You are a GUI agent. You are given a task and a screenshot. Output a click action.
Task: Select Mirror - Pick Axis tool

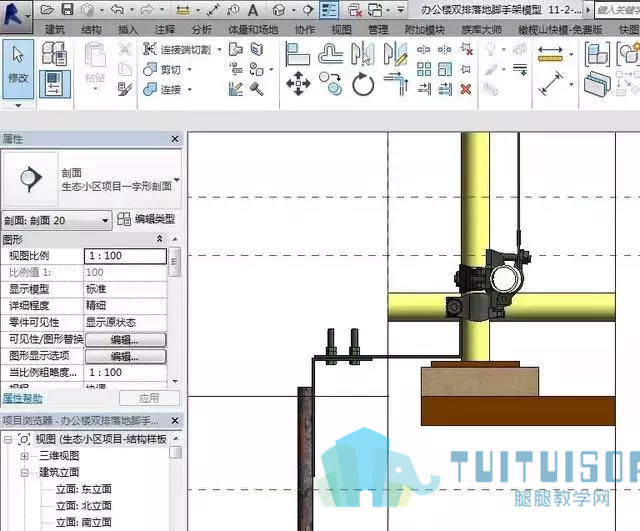click(x=363, y=54)
